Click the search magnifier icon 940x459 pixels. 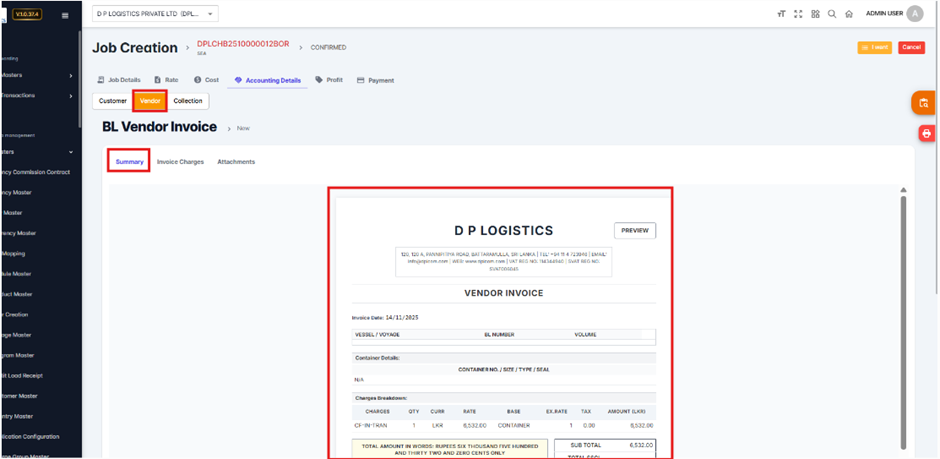(832, 14)
